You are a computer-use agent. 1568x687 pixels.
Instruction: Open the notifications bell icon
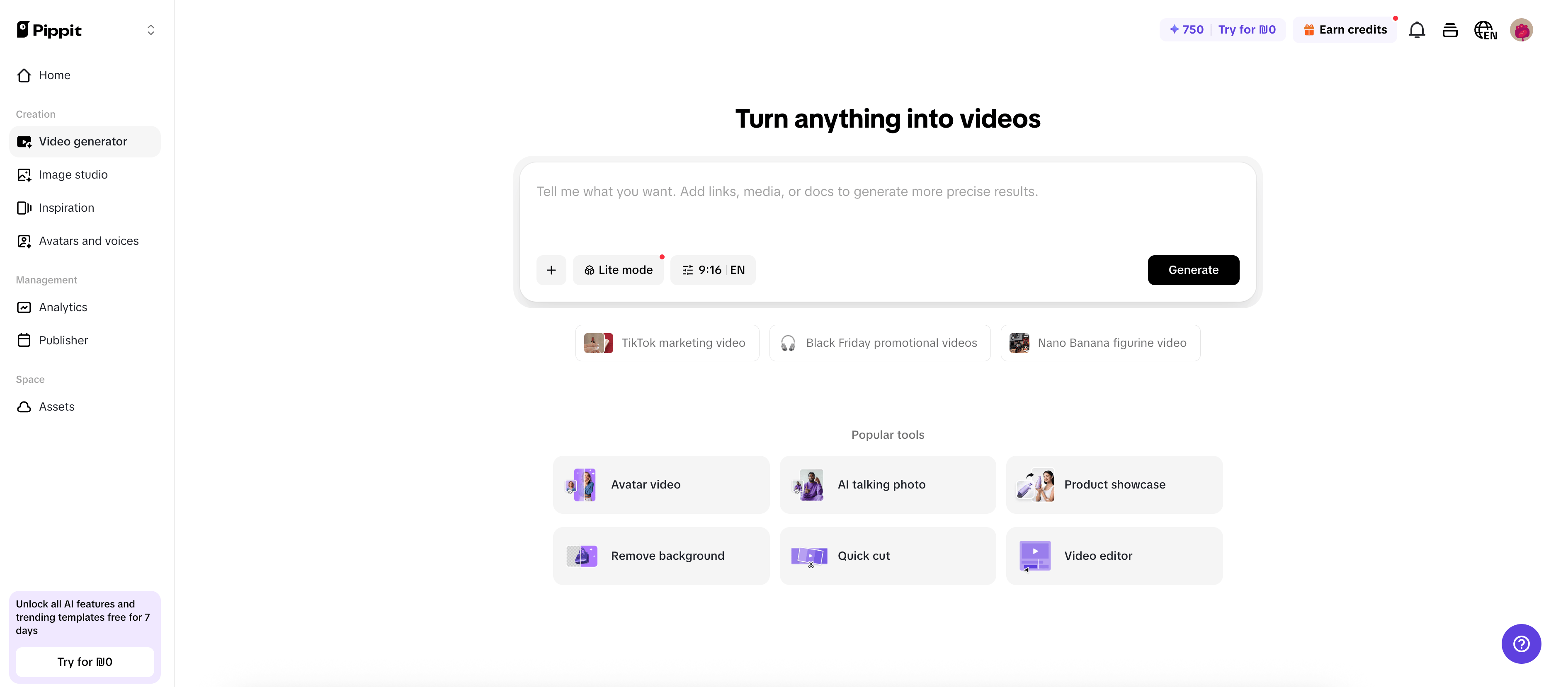tap(1416, 30)
